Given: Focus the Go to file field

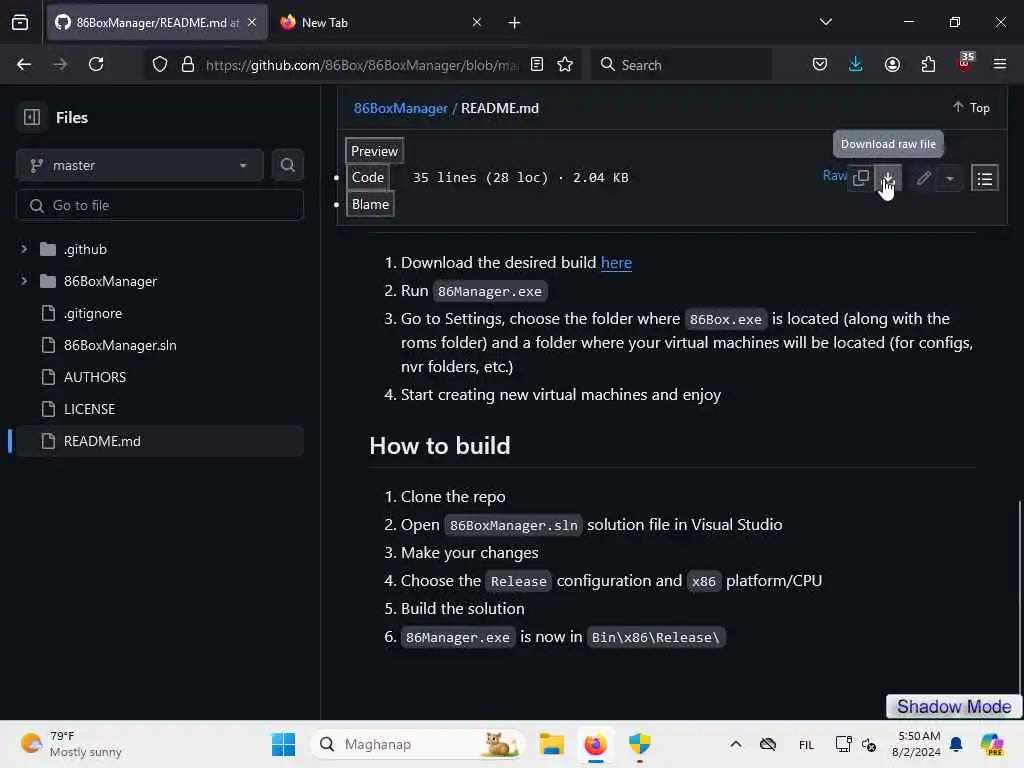Looking at the screenshot, I should [160, 205].
